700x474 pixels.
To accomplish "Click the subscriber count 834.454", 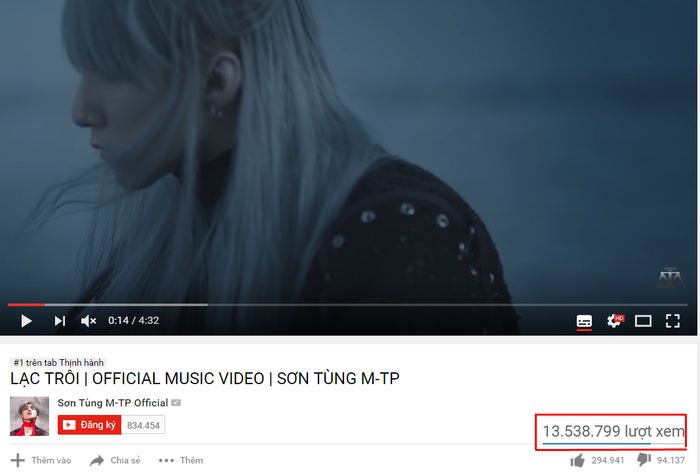I will 143,425.
